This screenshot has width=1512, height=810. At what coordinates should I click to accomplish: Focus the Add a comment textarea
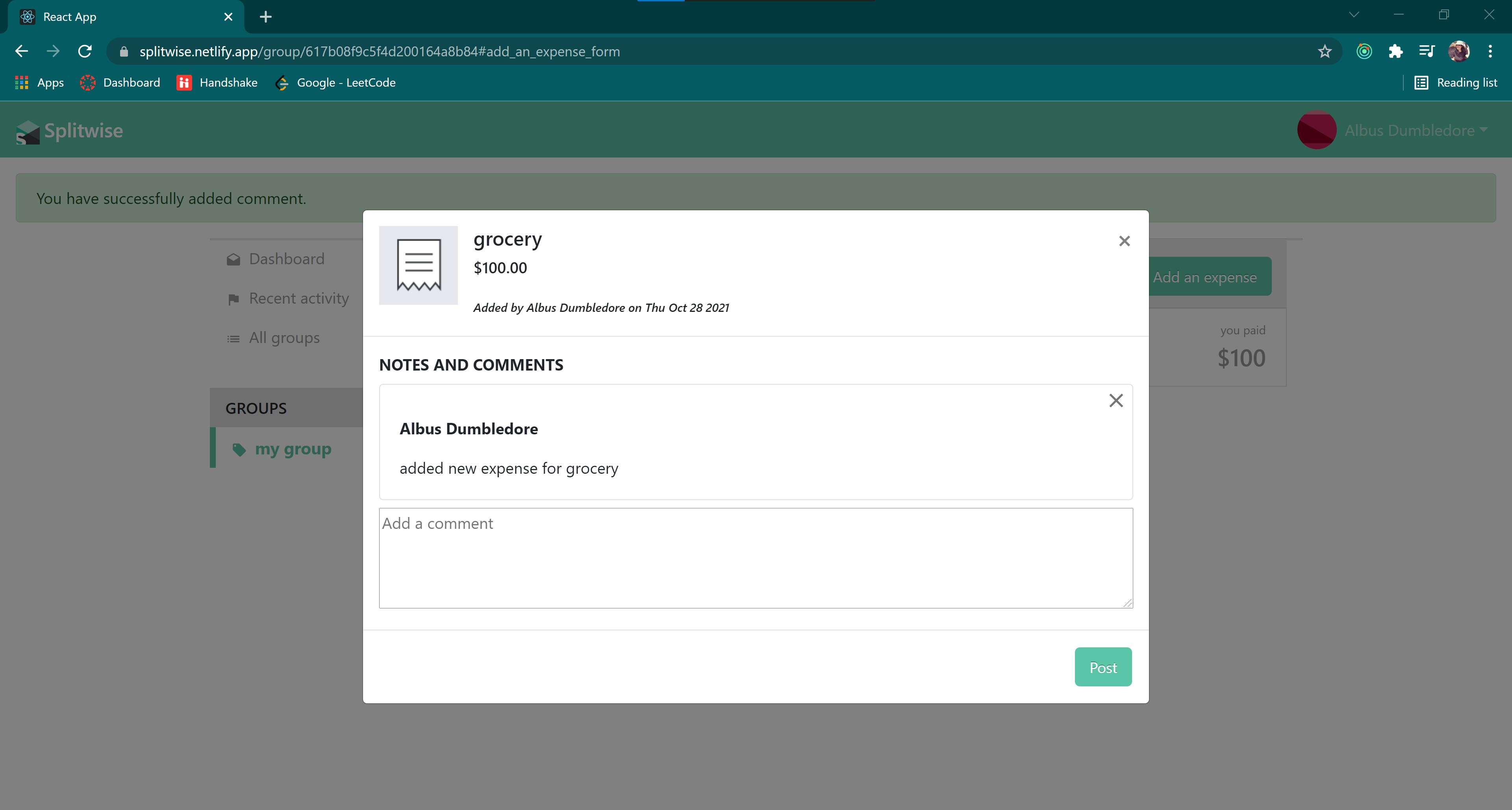[756, 558]
